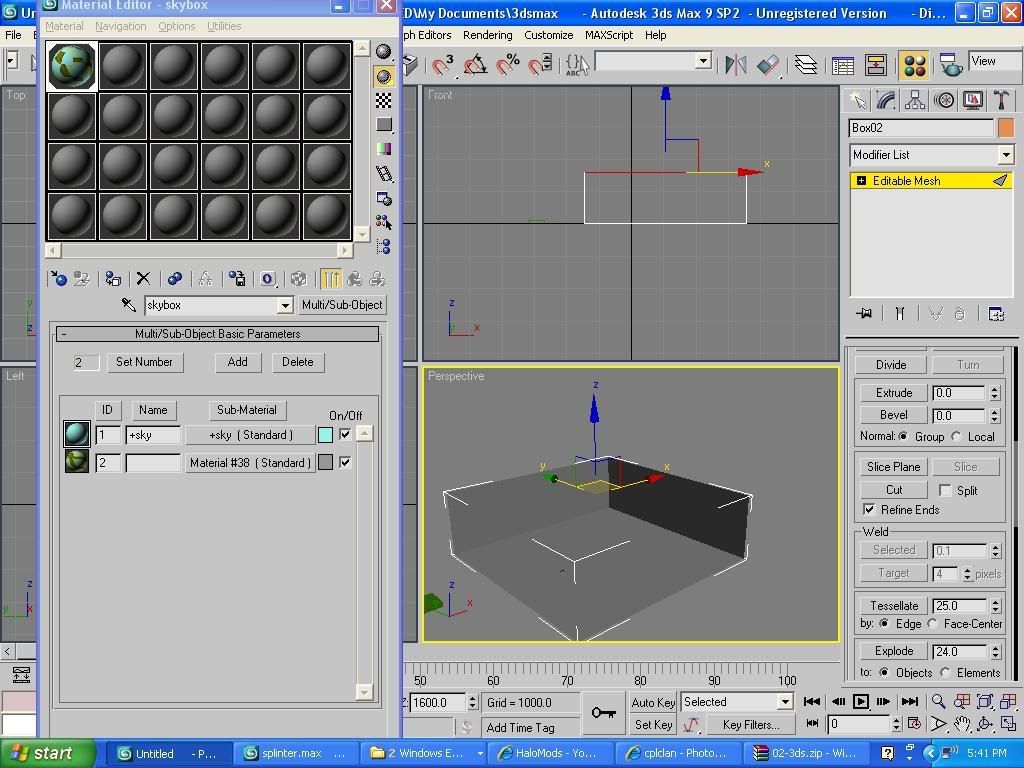Screen dimensions: 1024x768
Task: Click Assign Material to Selection icon
Action: tap(112, 279)
